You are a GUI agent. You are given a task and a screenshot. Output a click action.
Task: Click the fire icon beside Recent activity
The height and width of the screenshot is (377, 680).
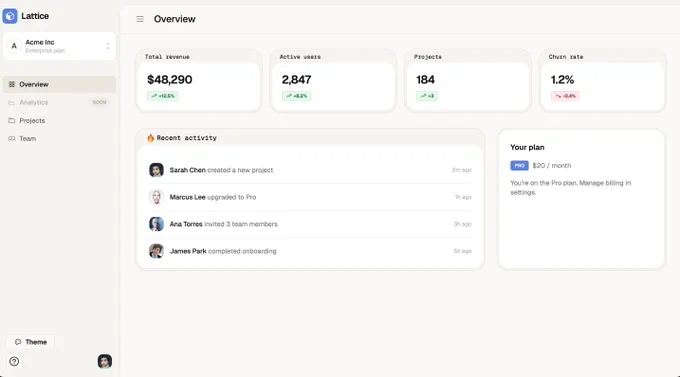coord(150,138)
